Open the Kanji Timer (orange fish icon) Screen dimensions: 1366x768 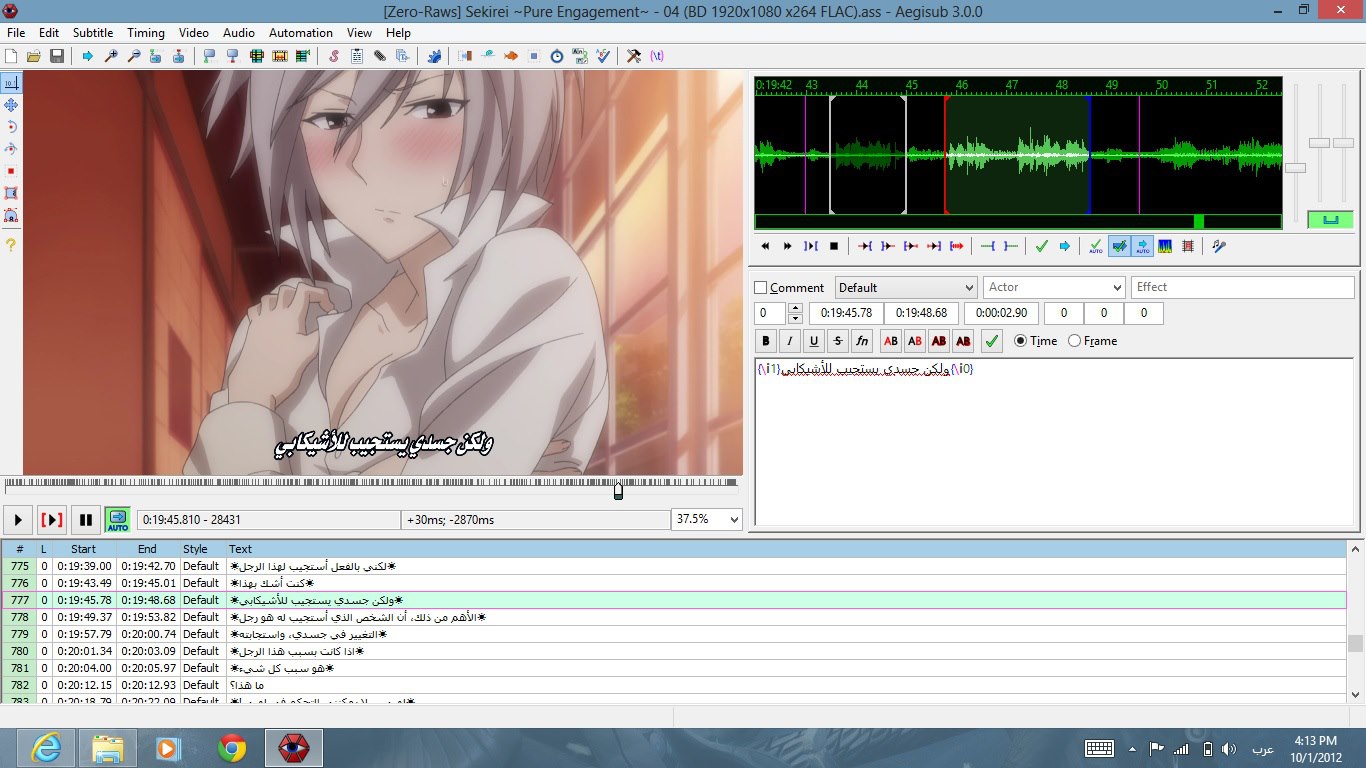tap(511, 56)
